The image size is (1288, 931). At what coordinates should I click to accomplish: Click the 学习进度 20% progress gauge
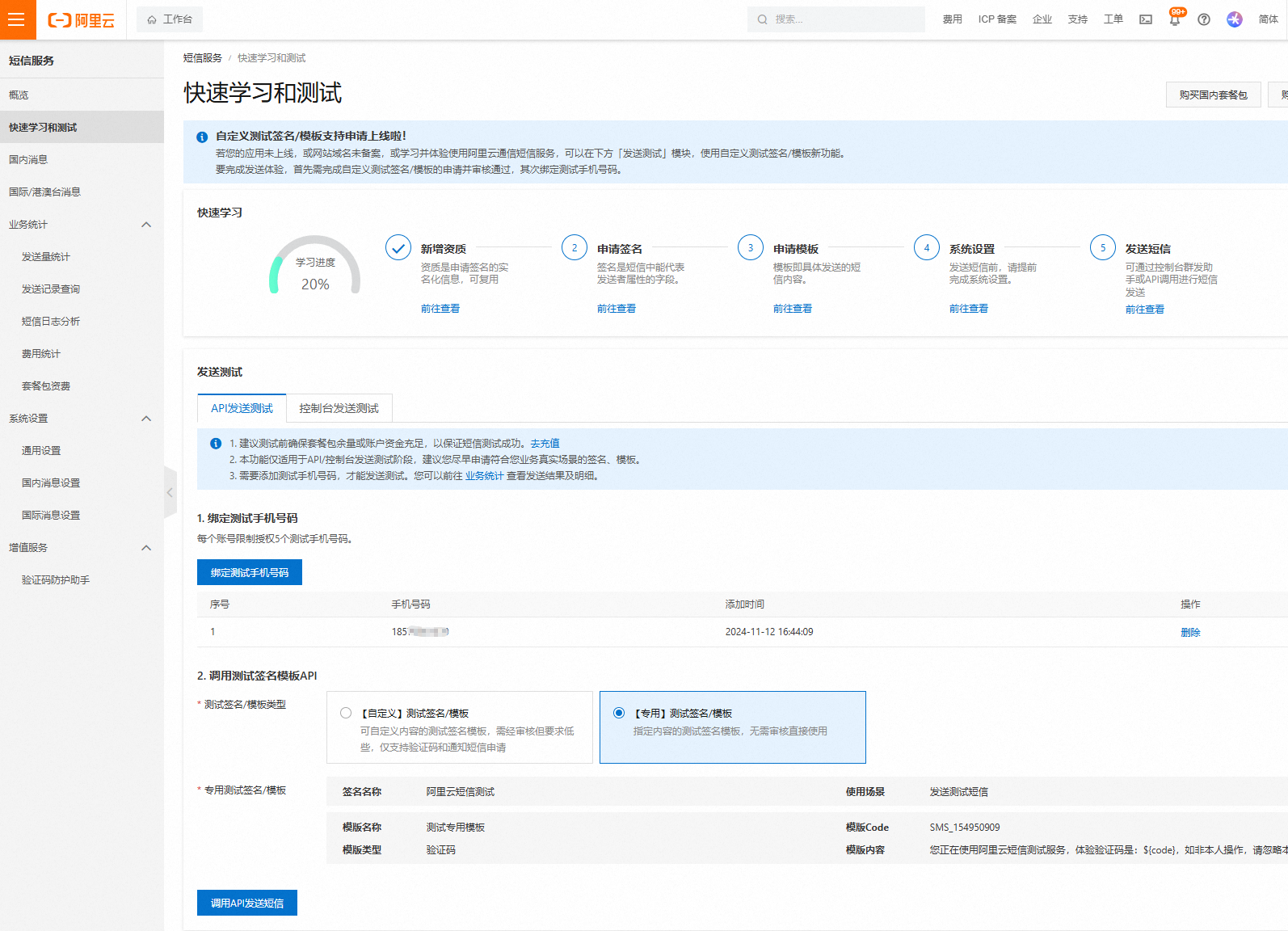click(315, 265)
